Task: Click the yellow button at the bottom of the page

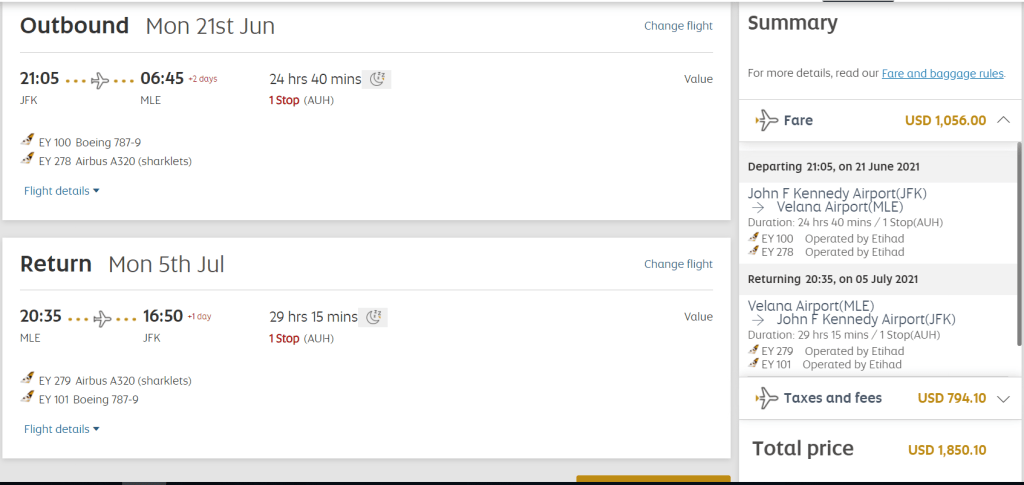Action: point(653,480)
